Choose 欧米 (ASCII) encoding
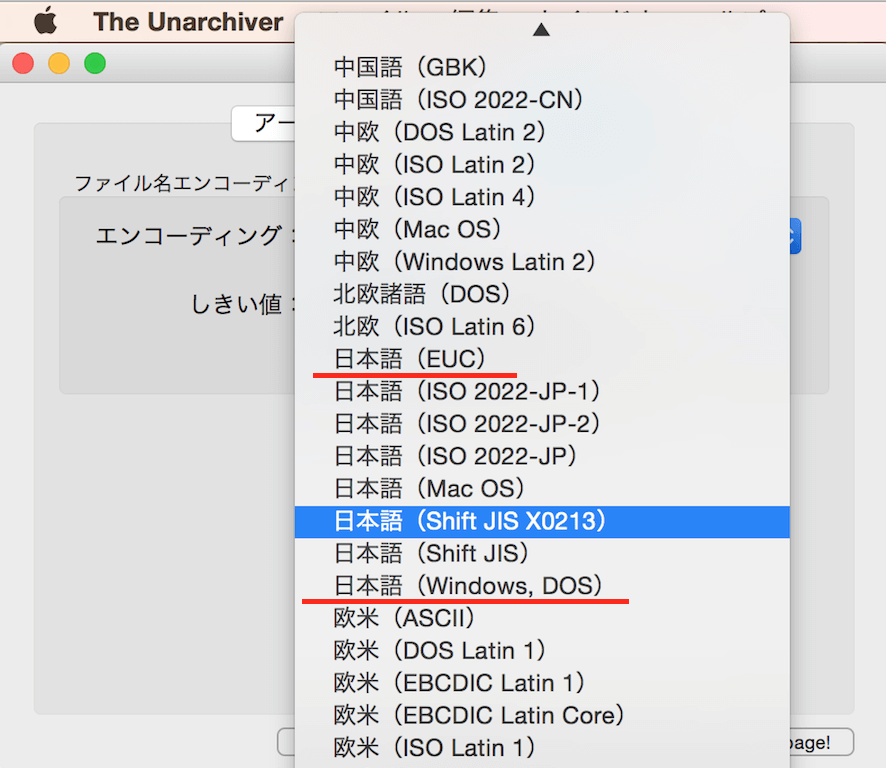The width and height of the screenshot is (886, 768). [x=542, y=618]
